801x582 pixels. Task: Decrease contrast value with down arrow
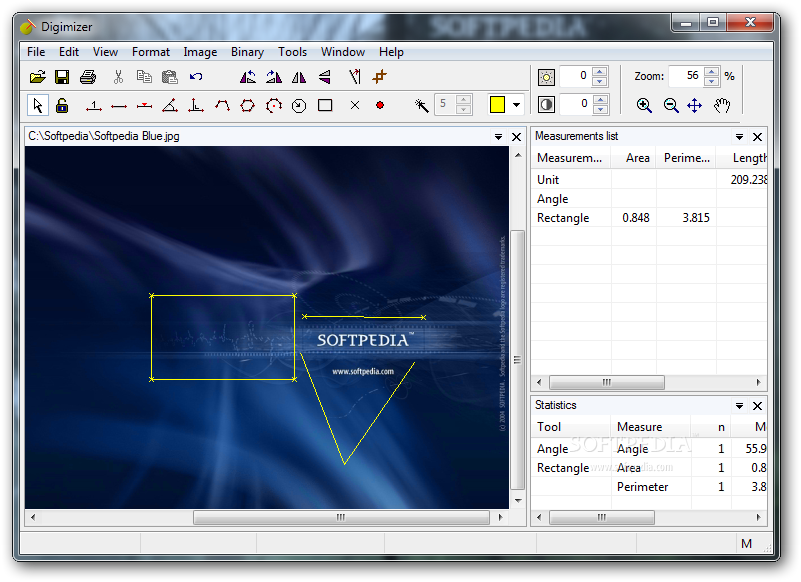click(x=600, y=109)
